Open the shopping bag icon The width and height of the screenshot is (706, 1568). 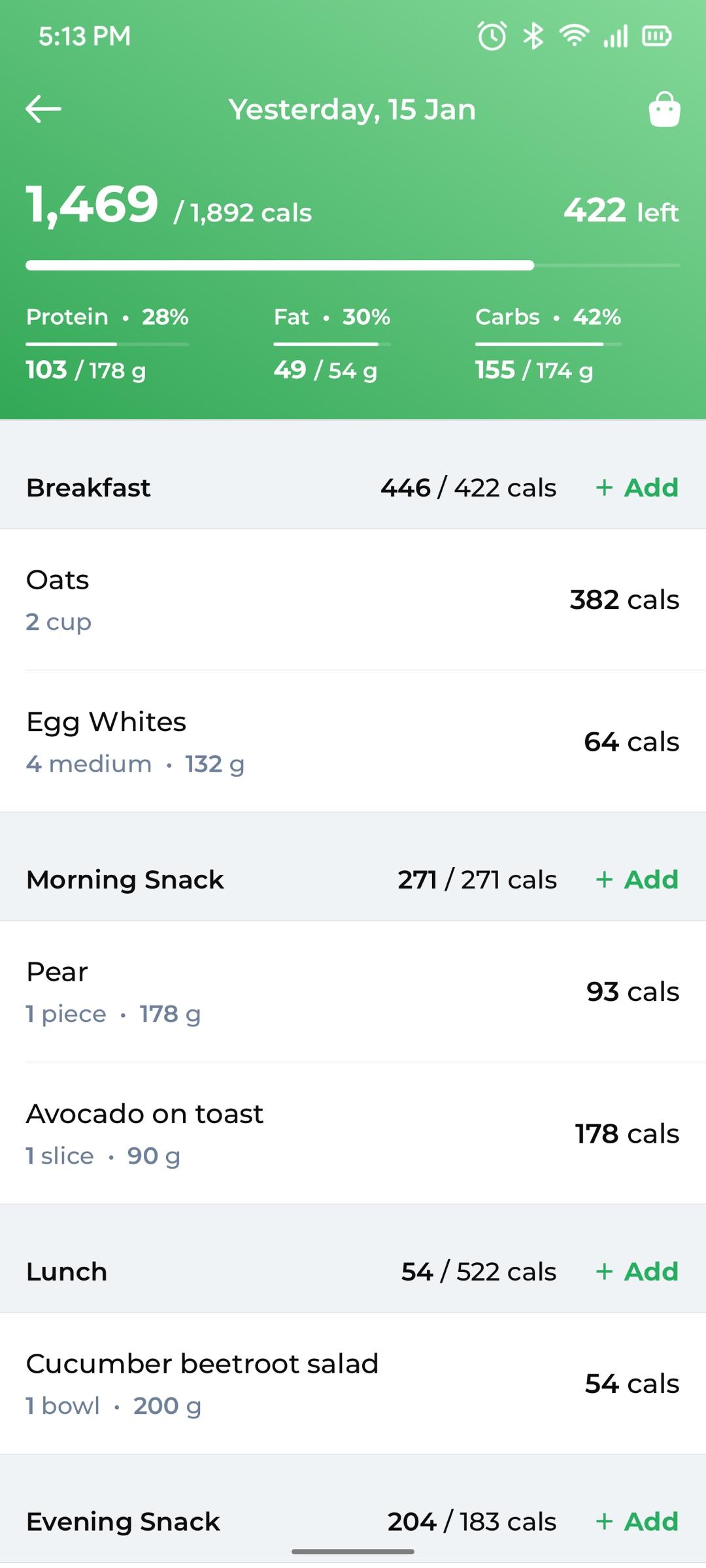[x=664, y=109]
